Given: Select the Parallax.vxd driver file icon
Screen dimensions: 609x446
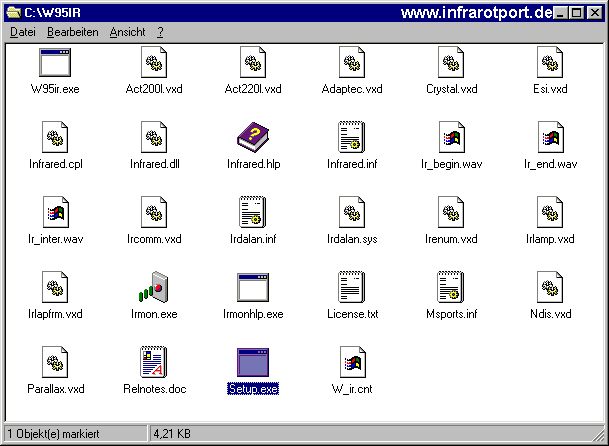Looking at the screenshot, I should point(55,362).
